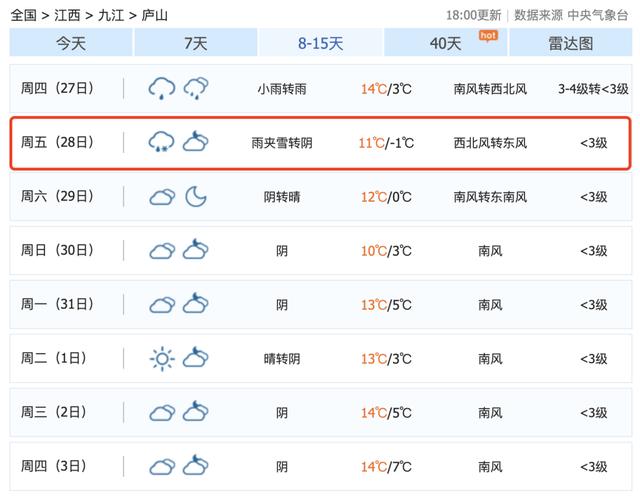Screen dimensions: 640x500
Task: Go to 全国 in breadcrumb
Action: click(x=23, y=16)
